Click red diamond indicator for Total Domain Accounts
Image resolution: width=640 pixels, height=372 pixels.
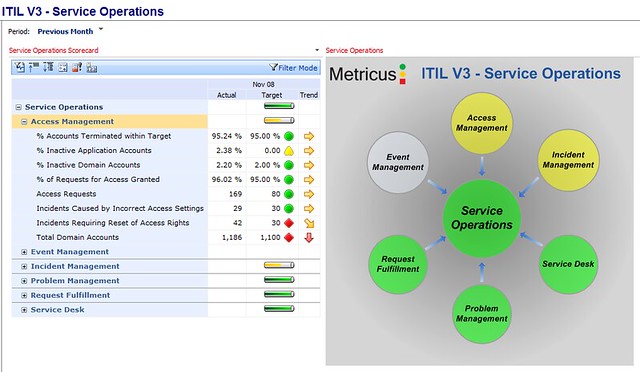289,237
